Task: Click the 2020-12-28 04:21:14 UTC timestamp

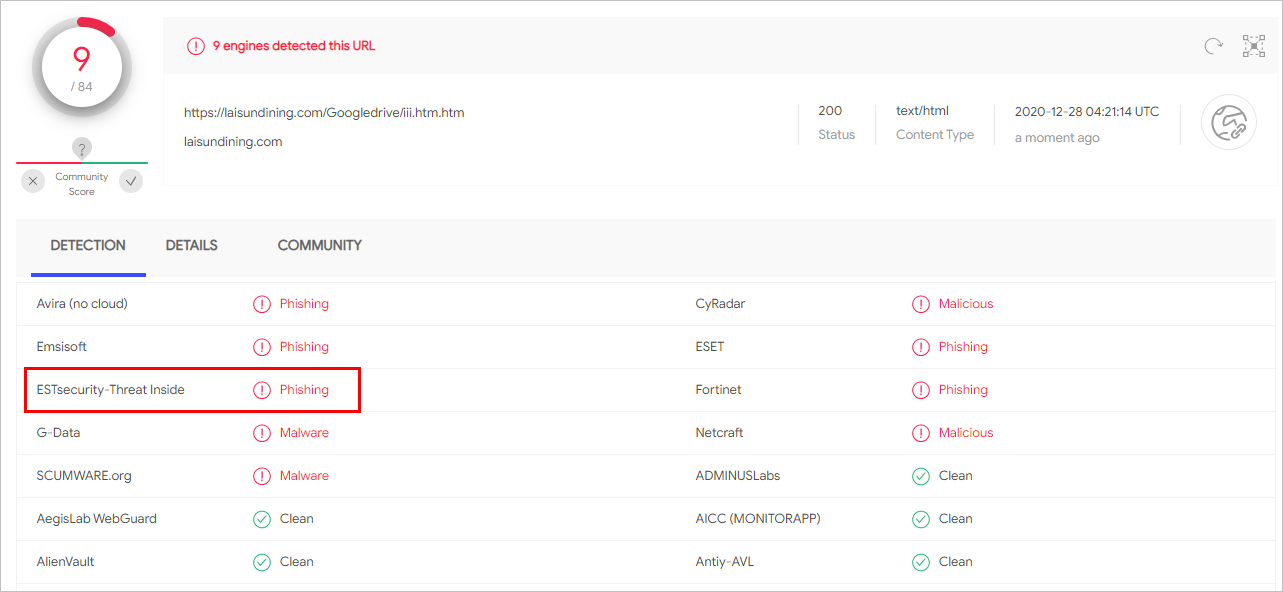Action: click(1087, 111)
